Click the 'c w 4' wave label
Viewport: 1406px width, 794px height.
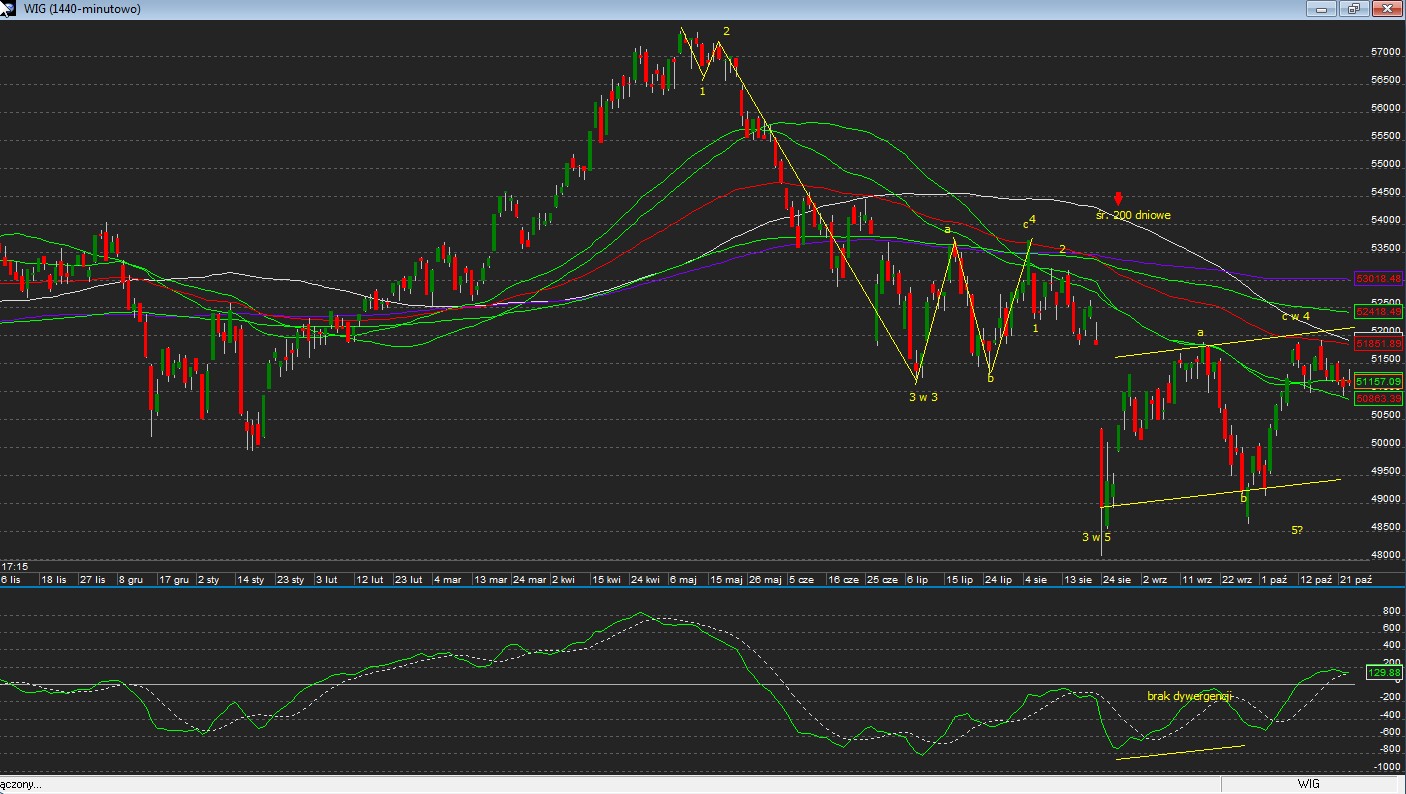click(1296, 316)
